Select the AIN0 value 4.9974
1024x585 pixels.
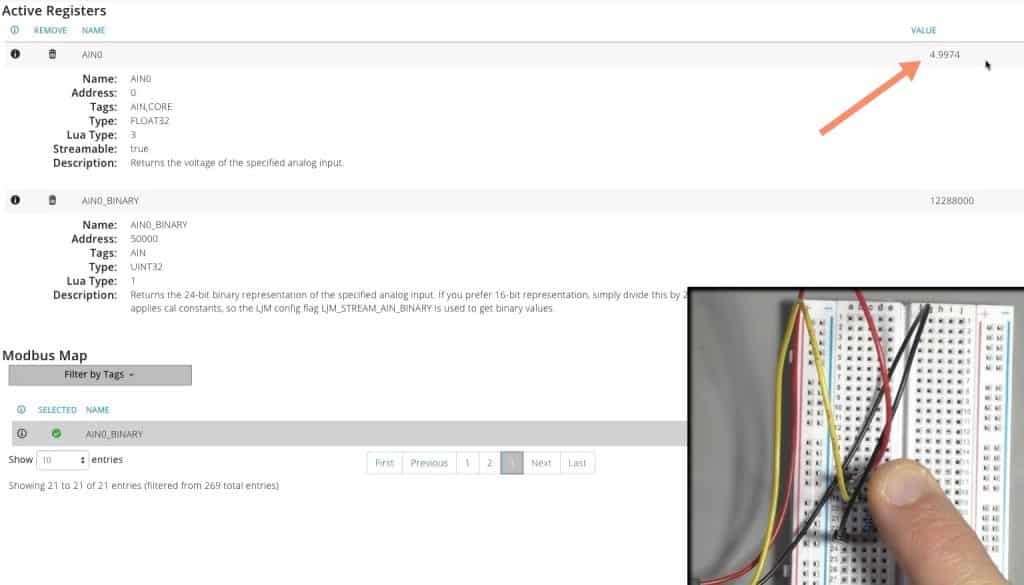pos(944,54)
